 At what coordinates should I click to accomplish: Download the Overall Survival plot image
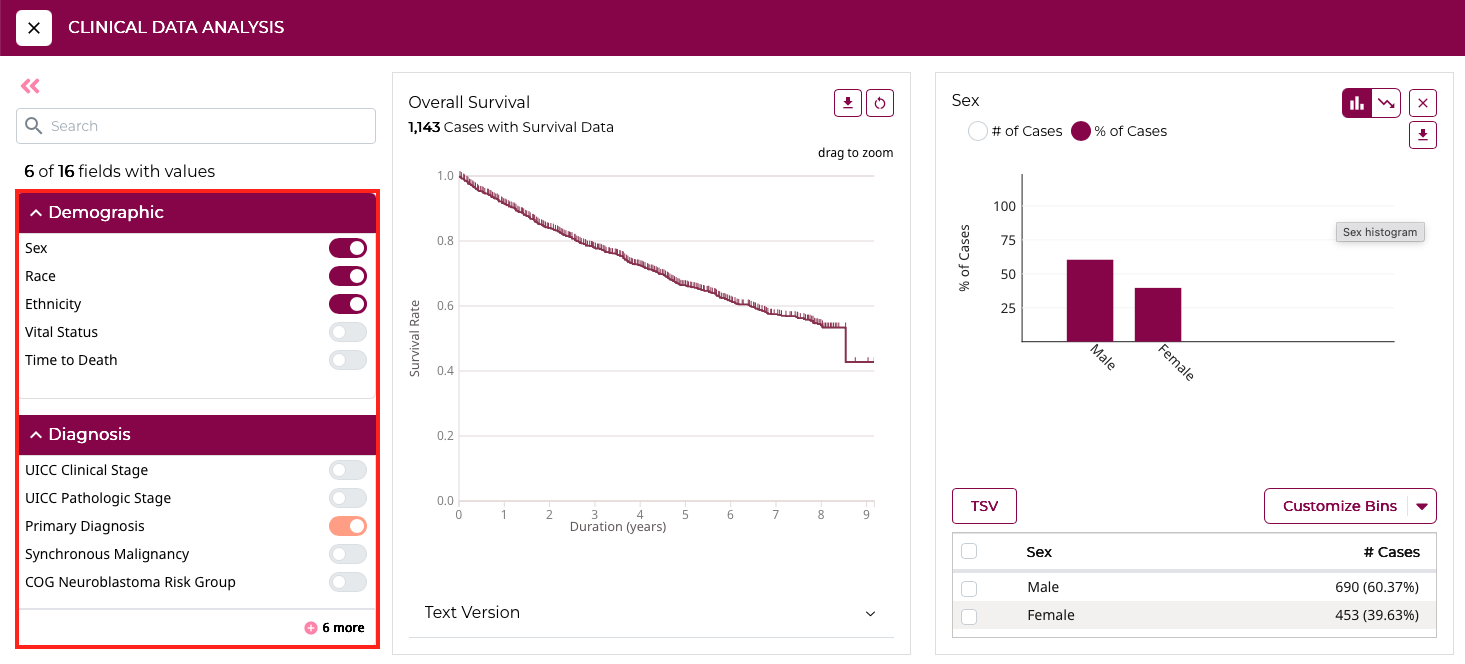click(847, 102)
